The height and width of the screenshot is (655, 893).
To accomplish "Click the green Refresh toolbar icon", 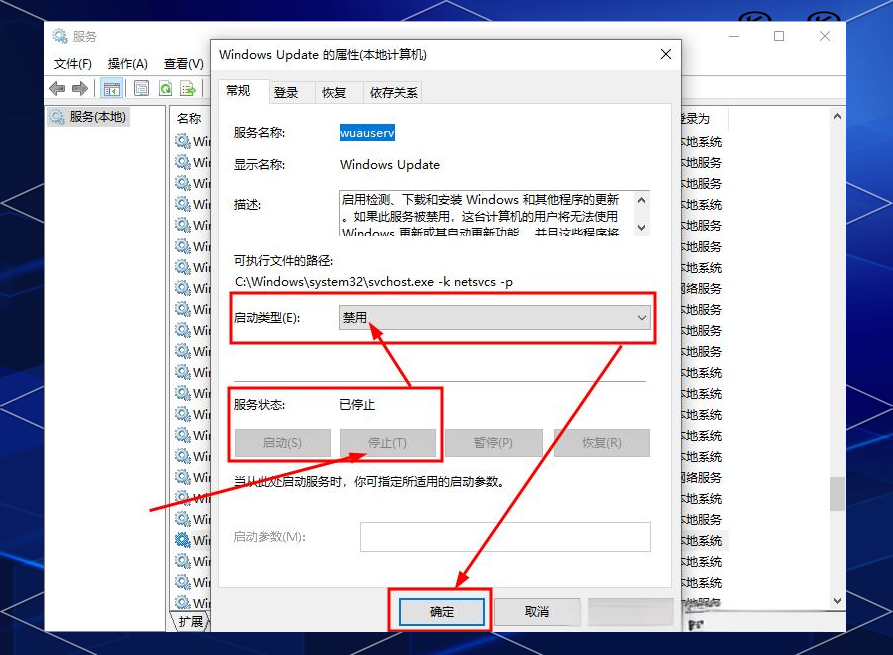I will tap(165, 89).
